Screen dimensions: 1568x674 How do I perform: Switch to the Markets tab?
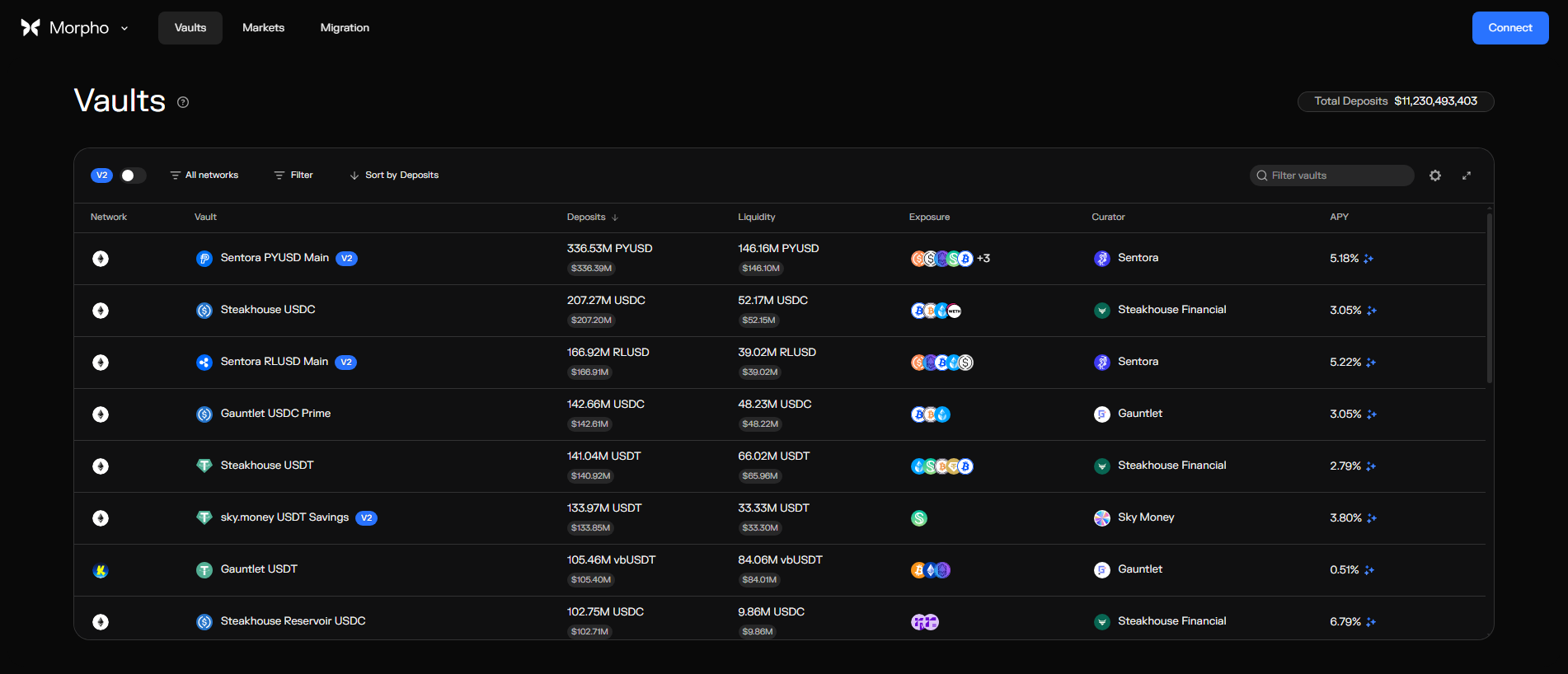click(x=263, y=28)
